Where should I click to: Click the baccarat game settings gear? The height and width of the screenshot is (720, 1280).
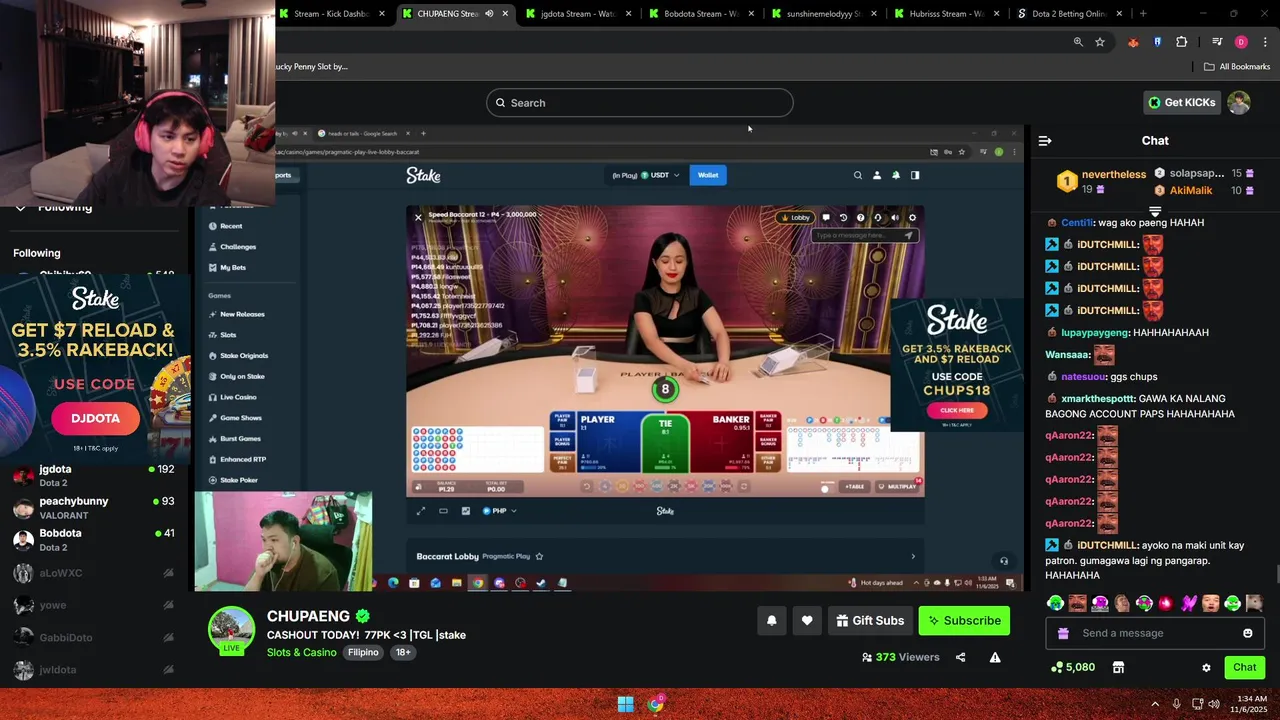[912, 217]
